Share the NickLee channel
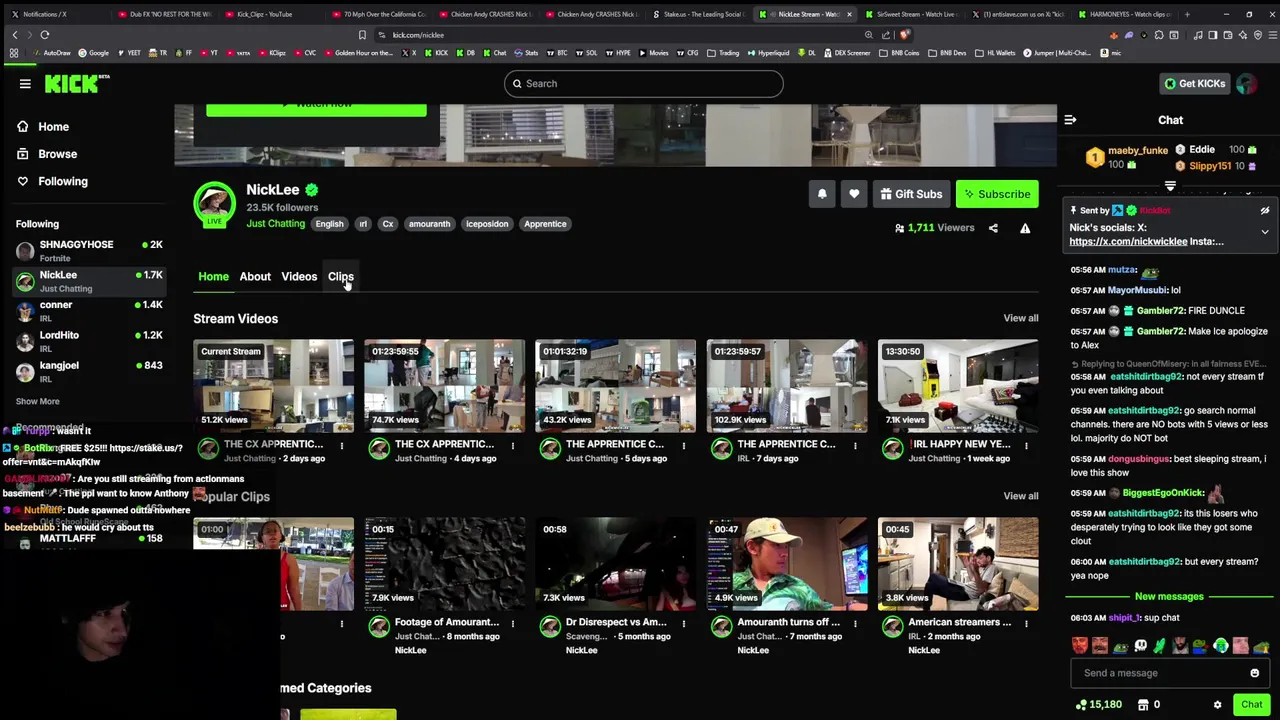Viewport: 1280px width, 720px height. pos(993,228)
